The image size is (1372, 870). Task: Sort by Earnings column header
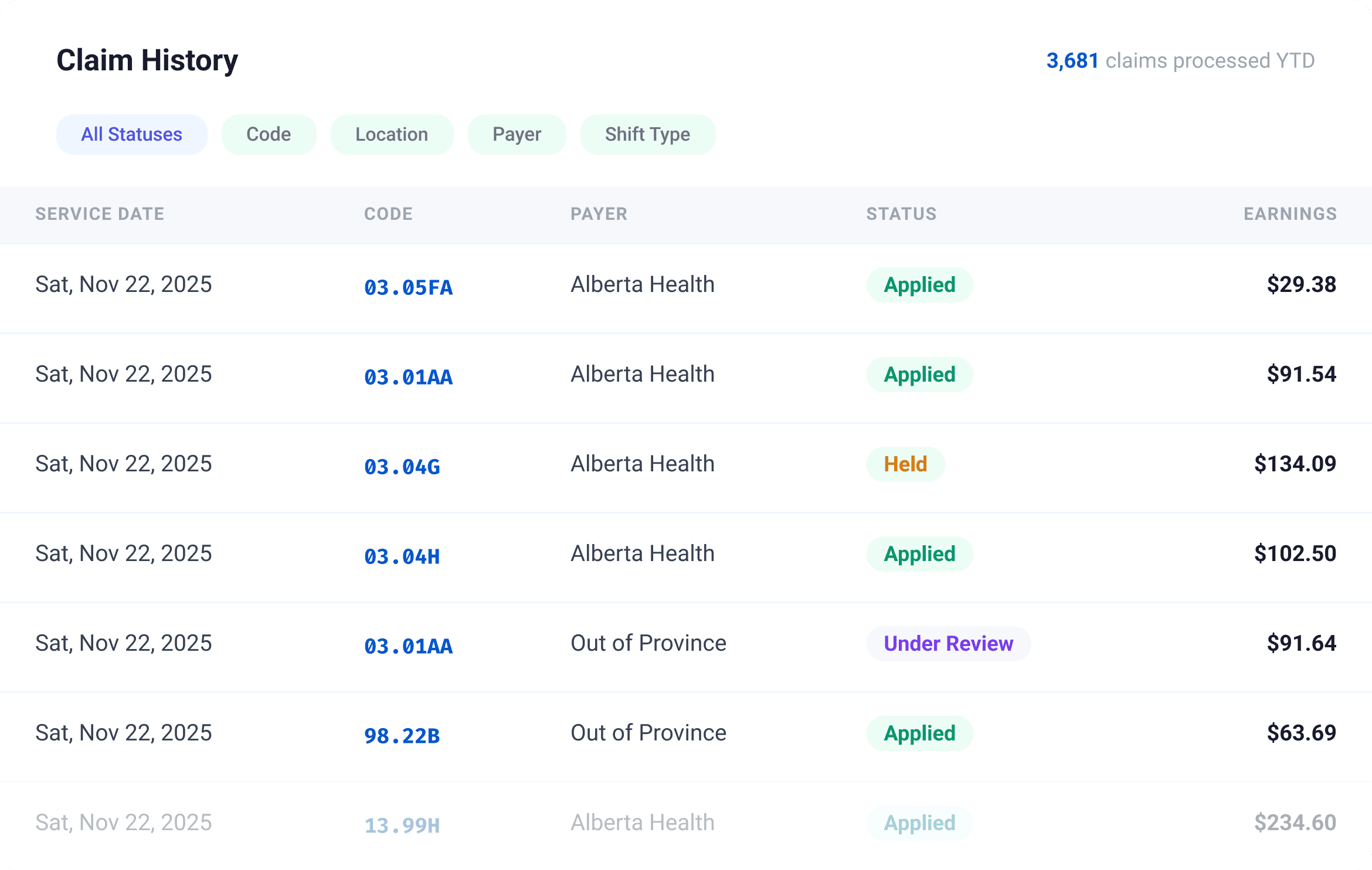[1290, 214]
